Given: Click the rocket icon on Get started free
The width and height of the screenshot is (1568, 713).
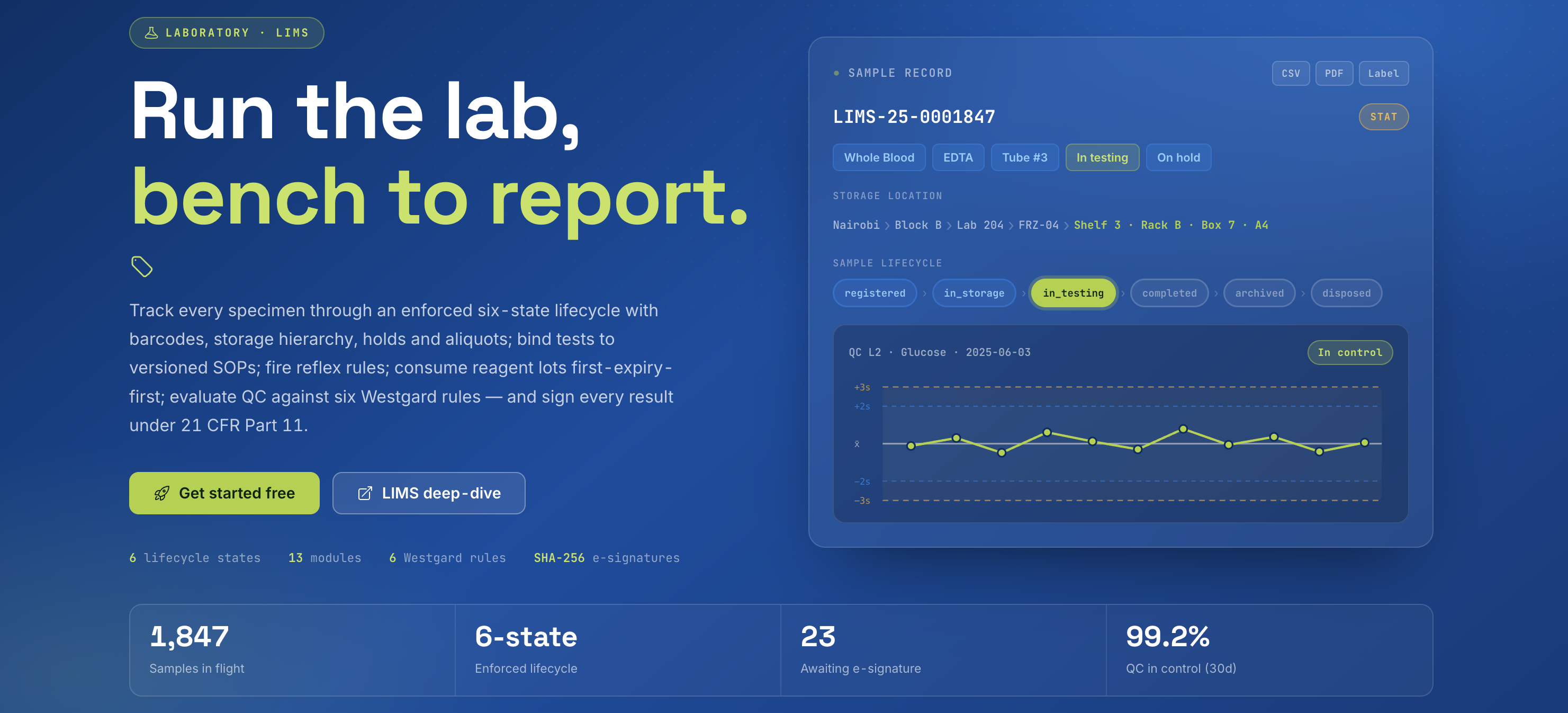Looking at the screenshot, I should (162, 493).
